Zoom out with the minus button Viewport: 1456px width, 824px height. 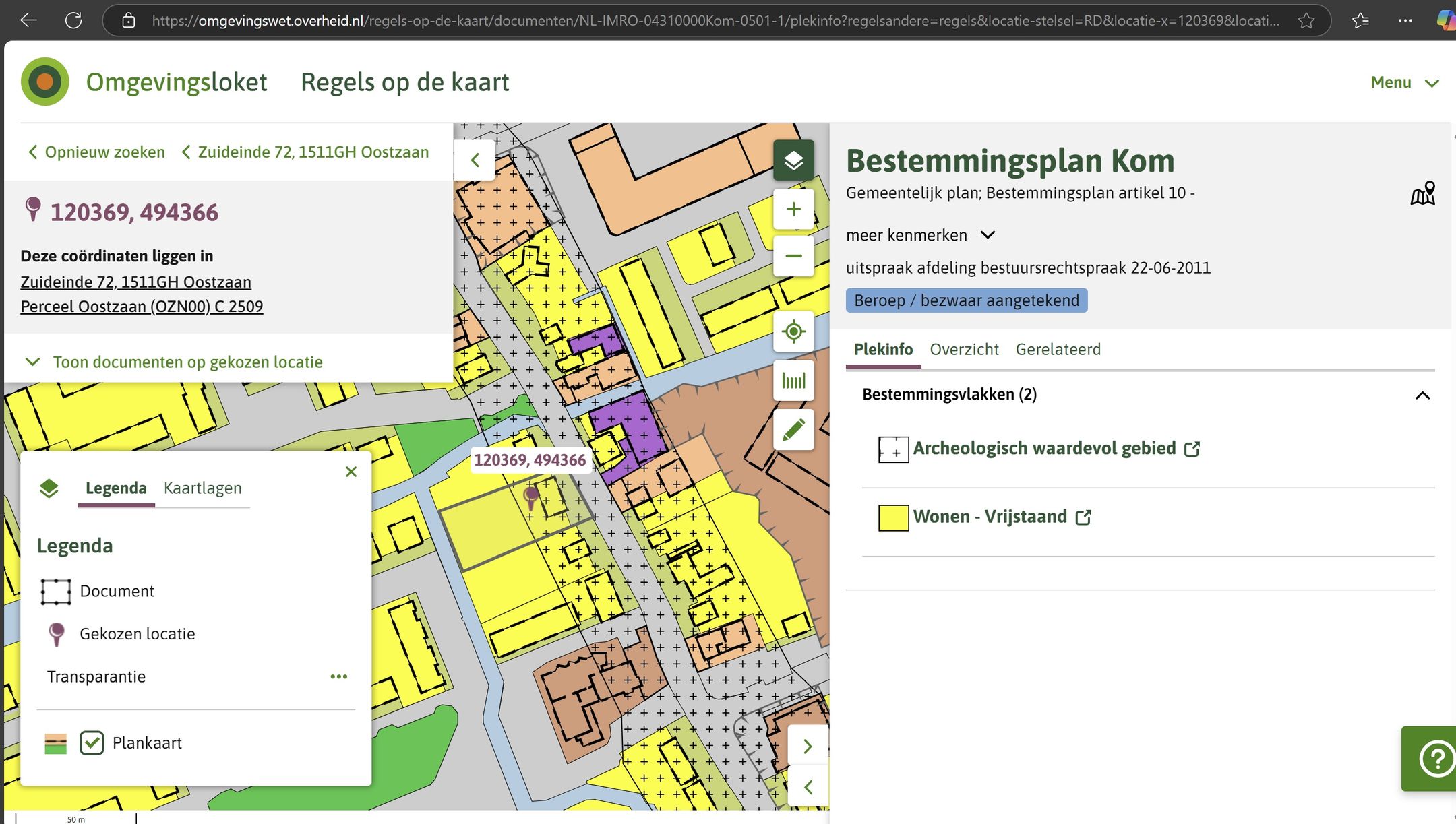[x=793, y=256]
